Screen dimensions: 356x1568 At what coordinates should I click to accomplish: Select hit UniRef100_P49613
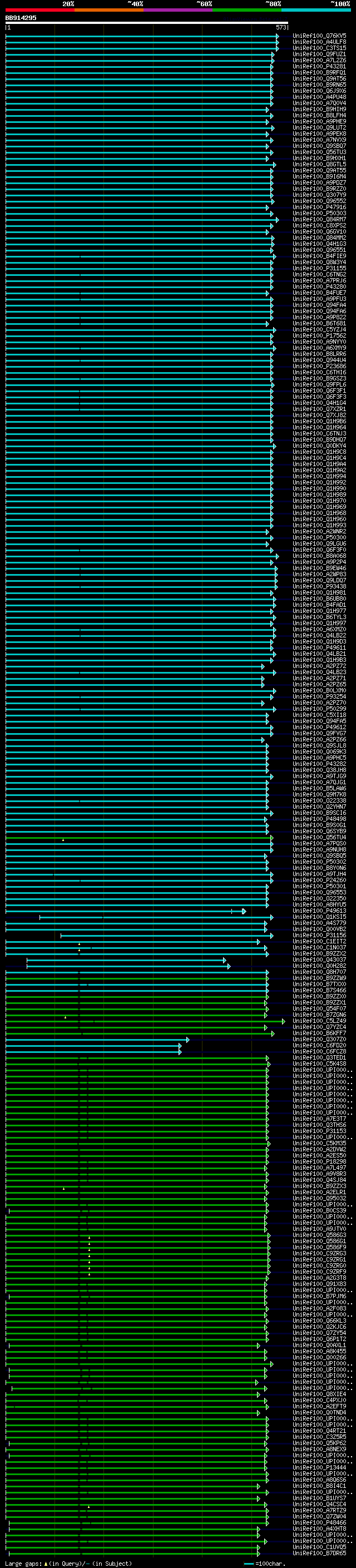click(x=319, y=911)
